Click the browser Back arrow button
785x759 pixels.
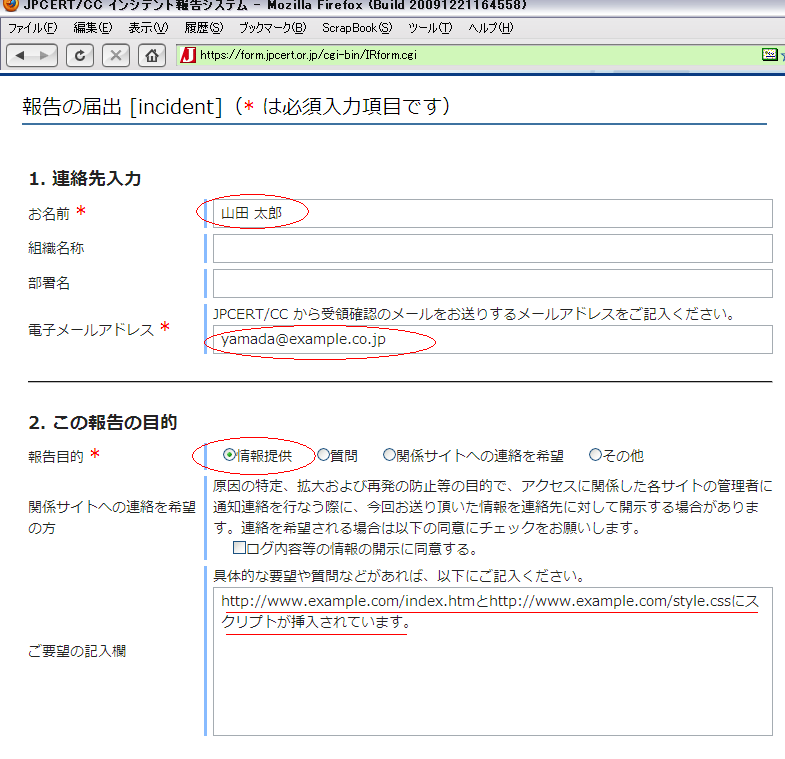click(x=20, y=55)
